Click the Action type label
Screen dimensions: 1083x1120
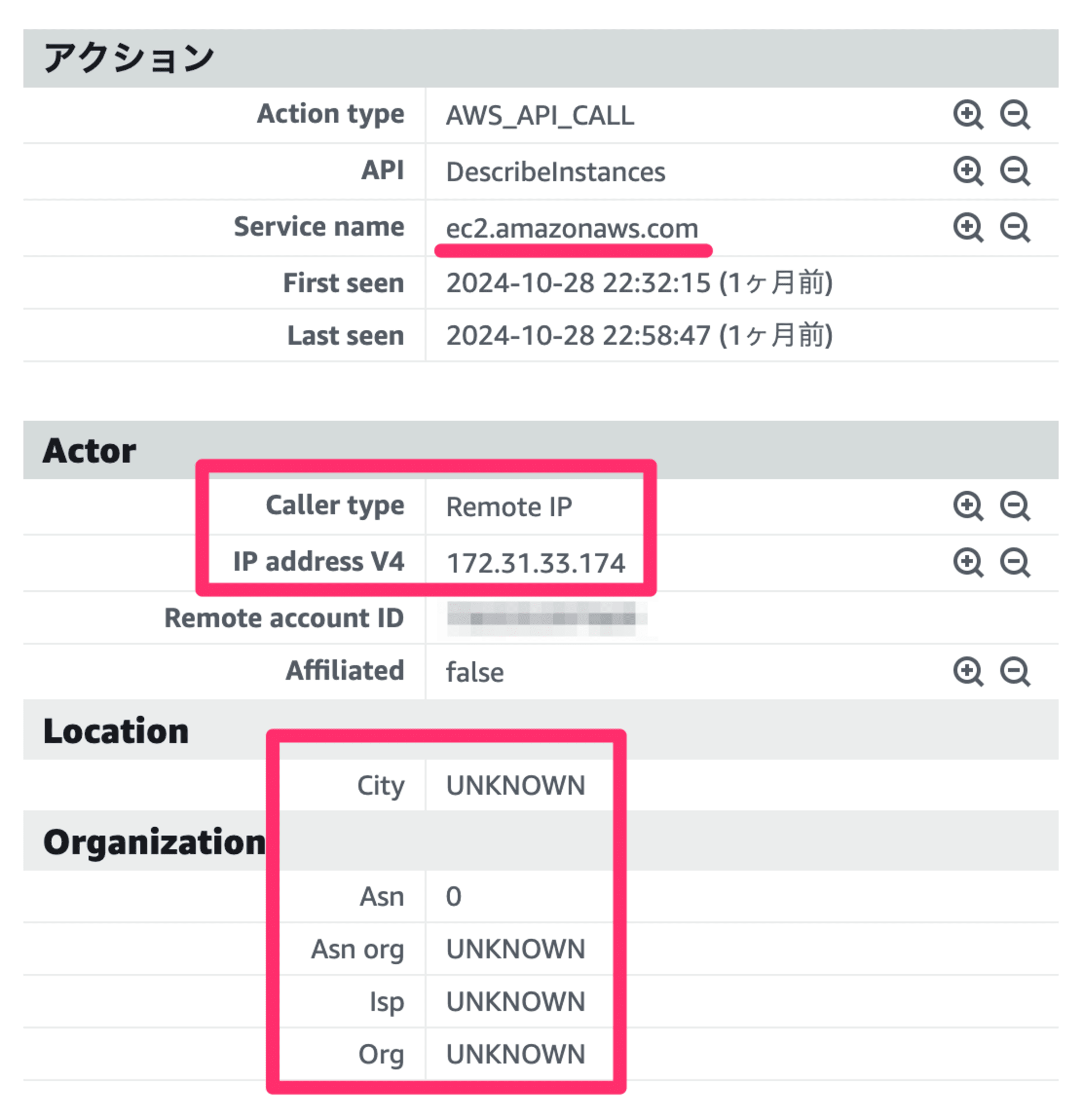330,114
